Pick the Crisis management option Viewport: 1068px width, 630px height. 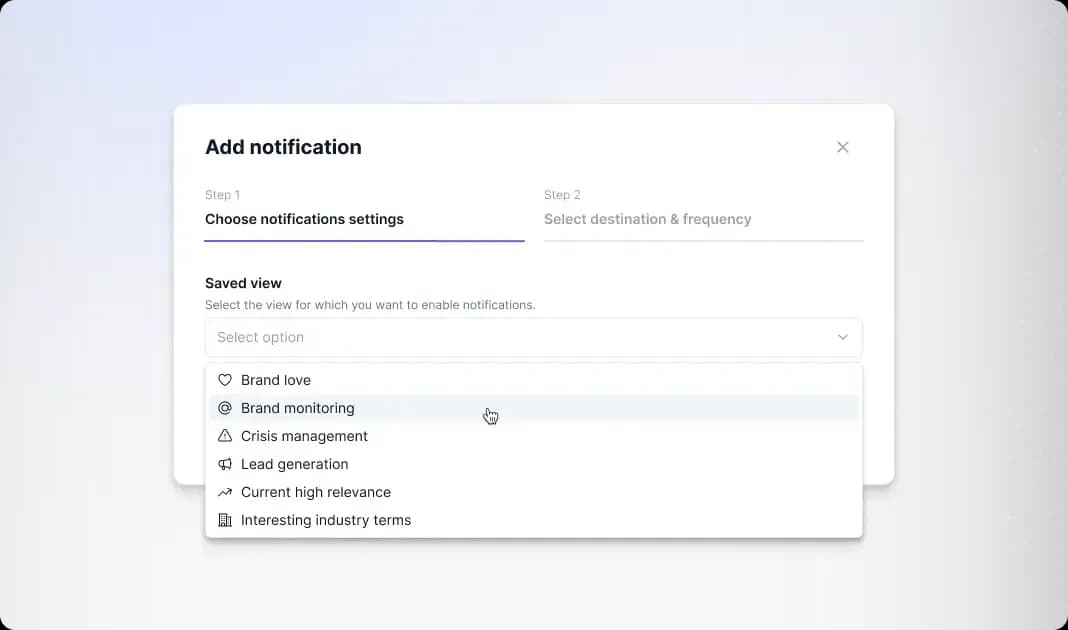coord(303,436)
